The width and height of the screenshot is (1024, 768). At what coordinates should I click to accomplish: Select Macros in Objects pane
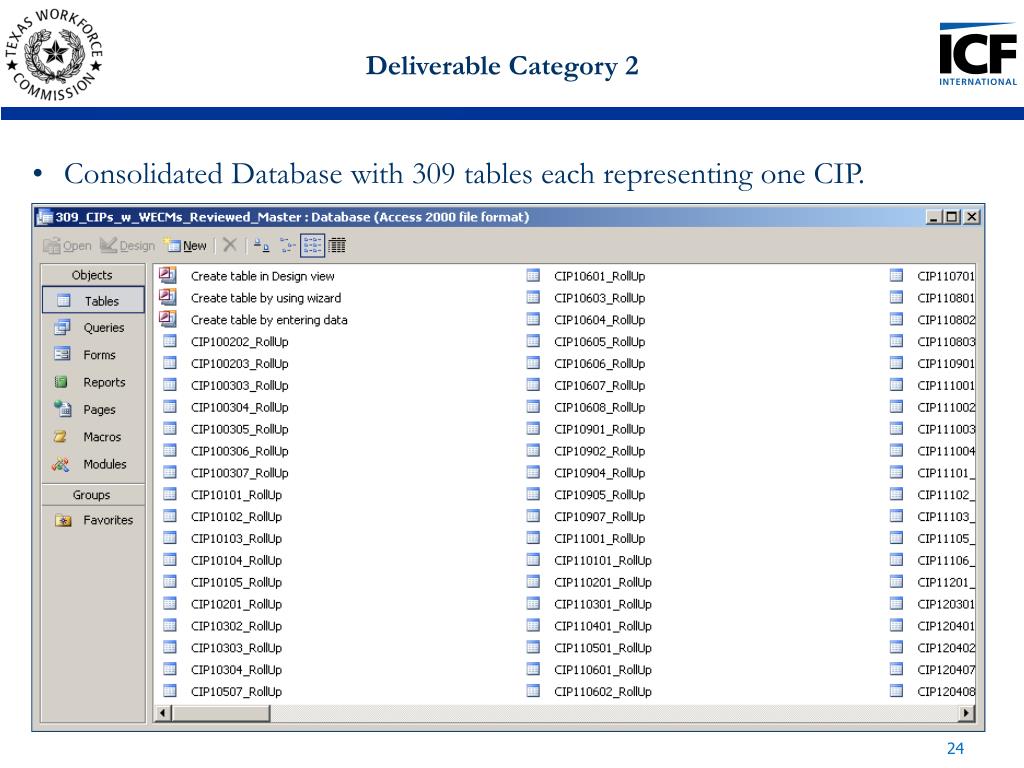point(93,437)
